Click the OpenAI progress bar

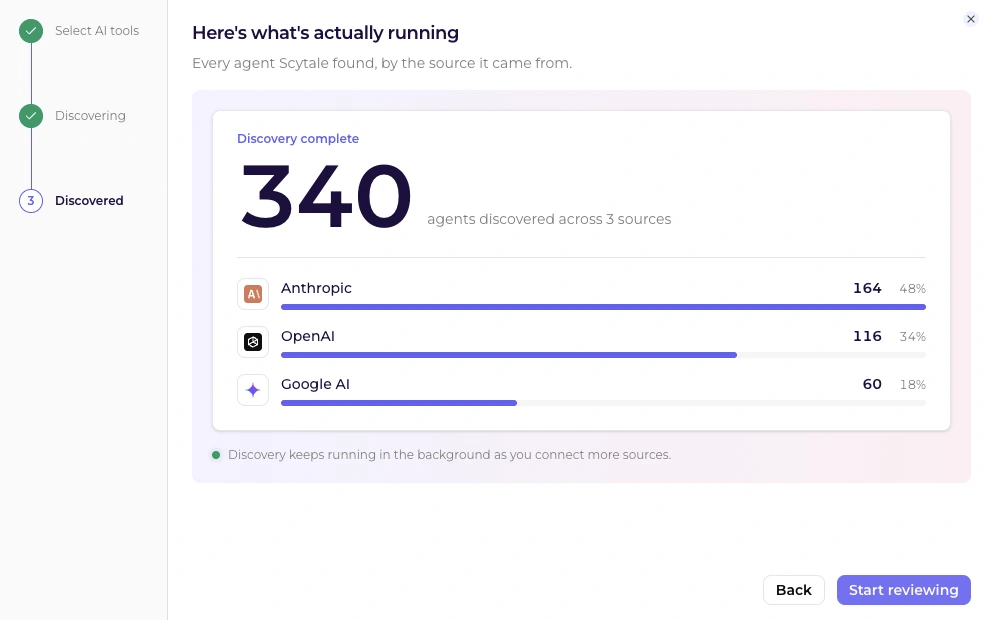coord(604,355)
